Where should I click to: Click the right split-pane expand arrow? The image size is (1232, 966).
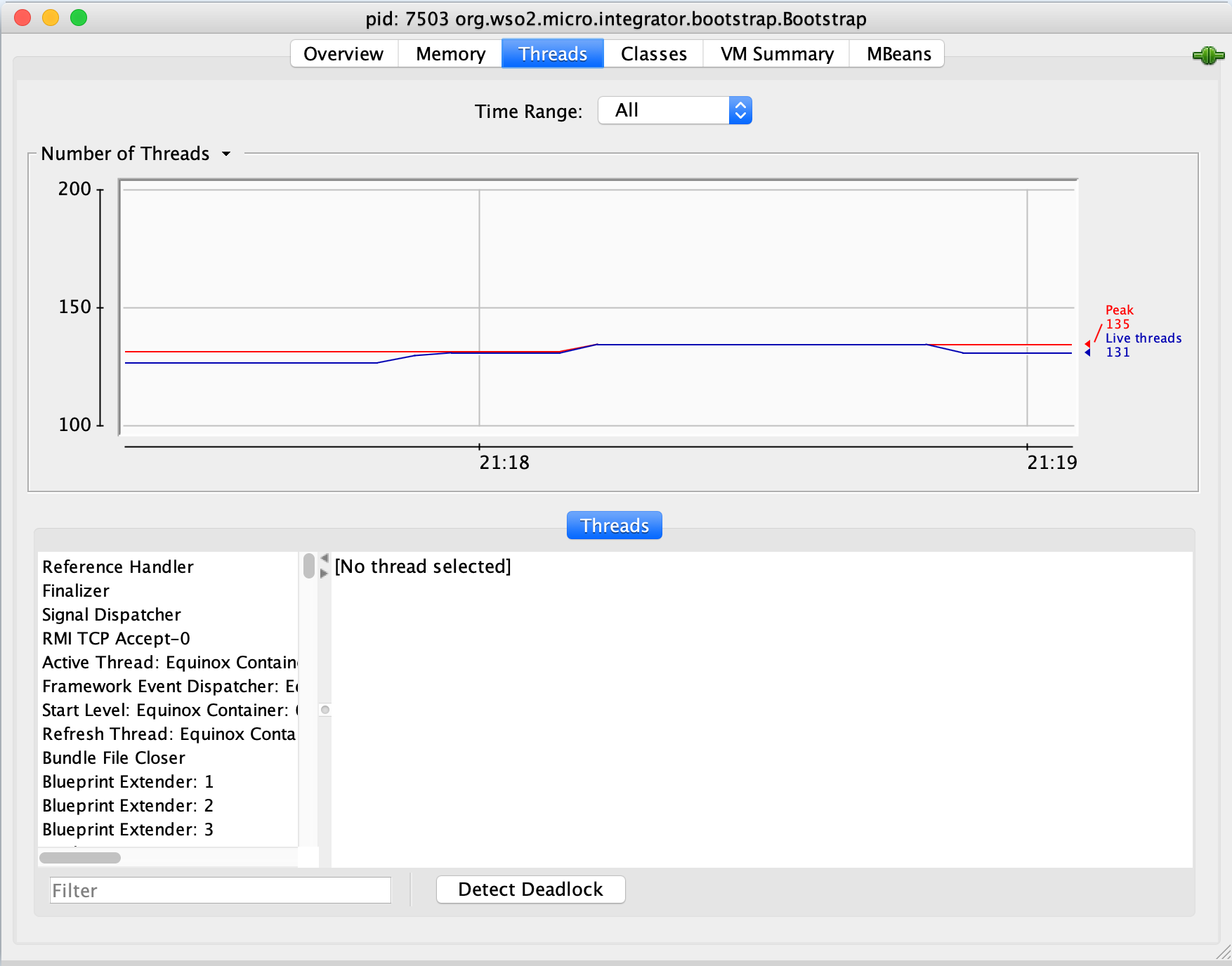click(x=322, y=574)
